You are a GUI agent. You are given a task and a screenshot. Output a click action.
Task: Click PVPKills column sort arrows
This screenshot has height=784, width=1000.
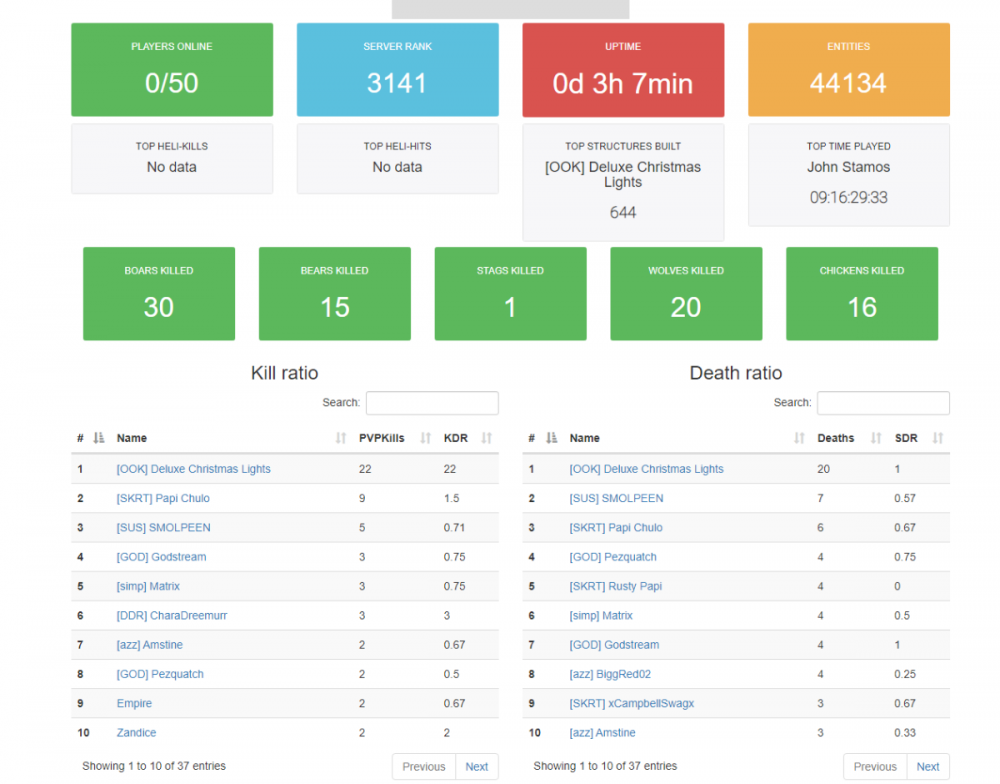[425, 438]
